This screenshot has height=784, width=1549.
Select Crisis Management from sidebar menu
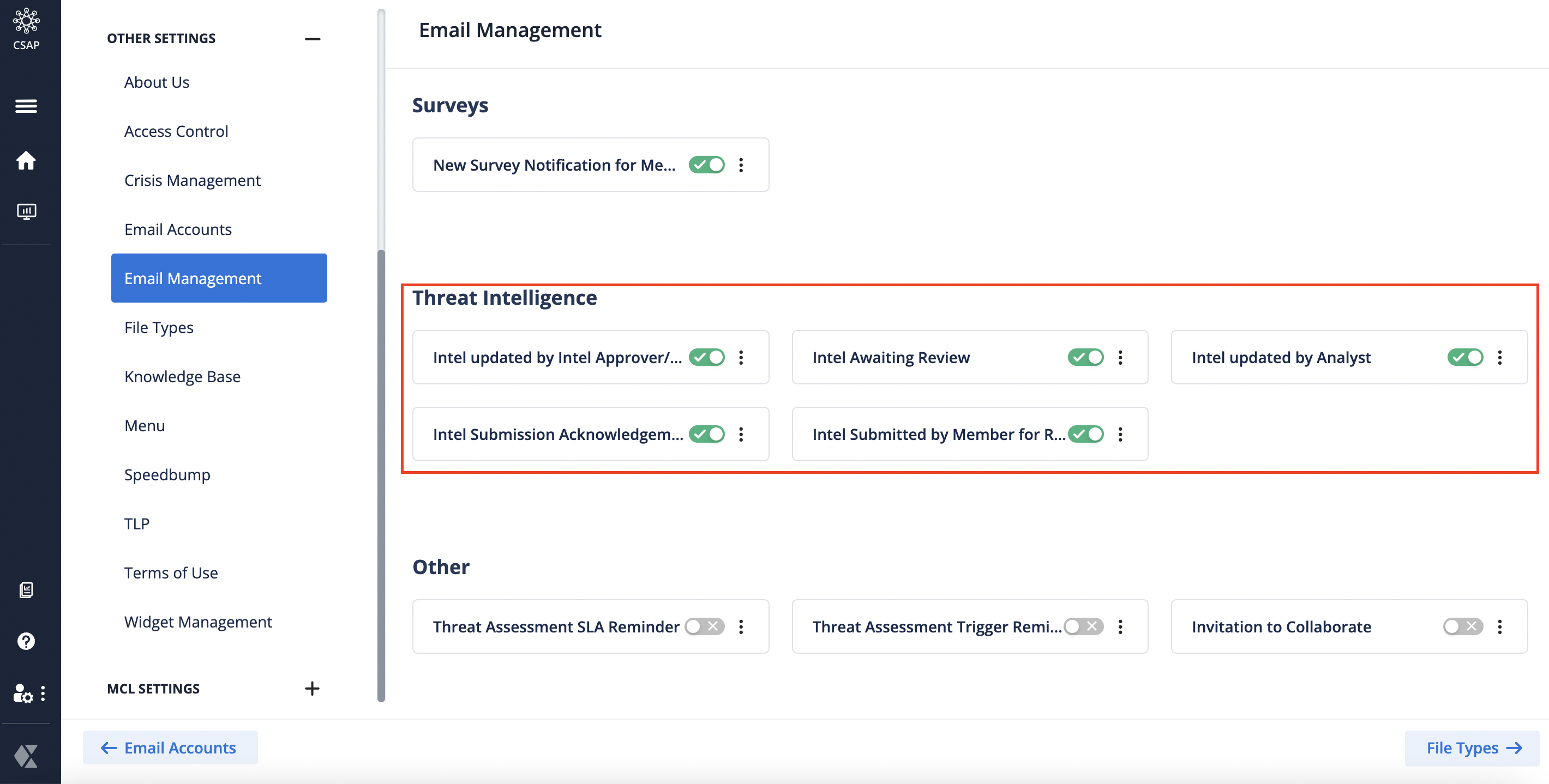pyautogui.click(x=192, y=180)
